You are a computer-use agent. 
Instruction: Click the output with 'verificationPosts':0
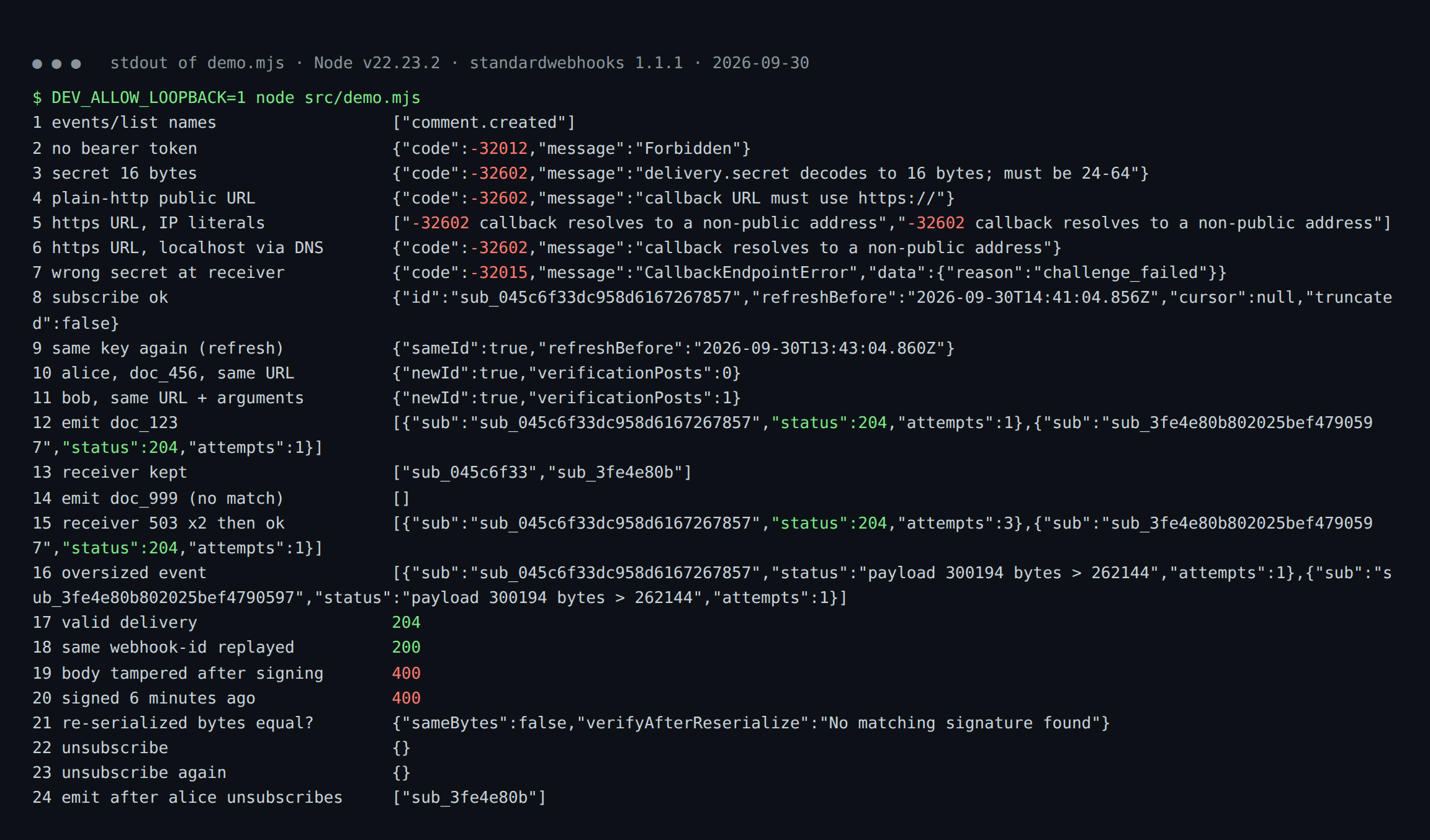point(567,373)
